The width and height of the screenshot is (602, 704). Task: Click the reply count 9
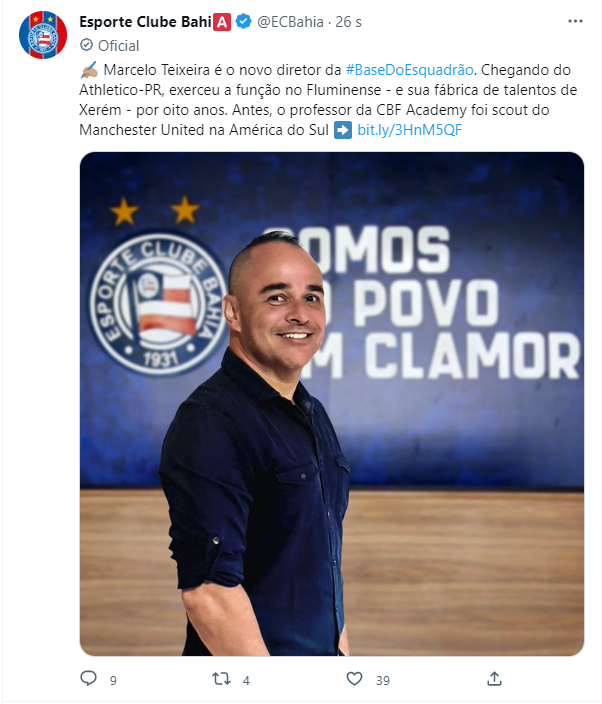tap(113, 681)
